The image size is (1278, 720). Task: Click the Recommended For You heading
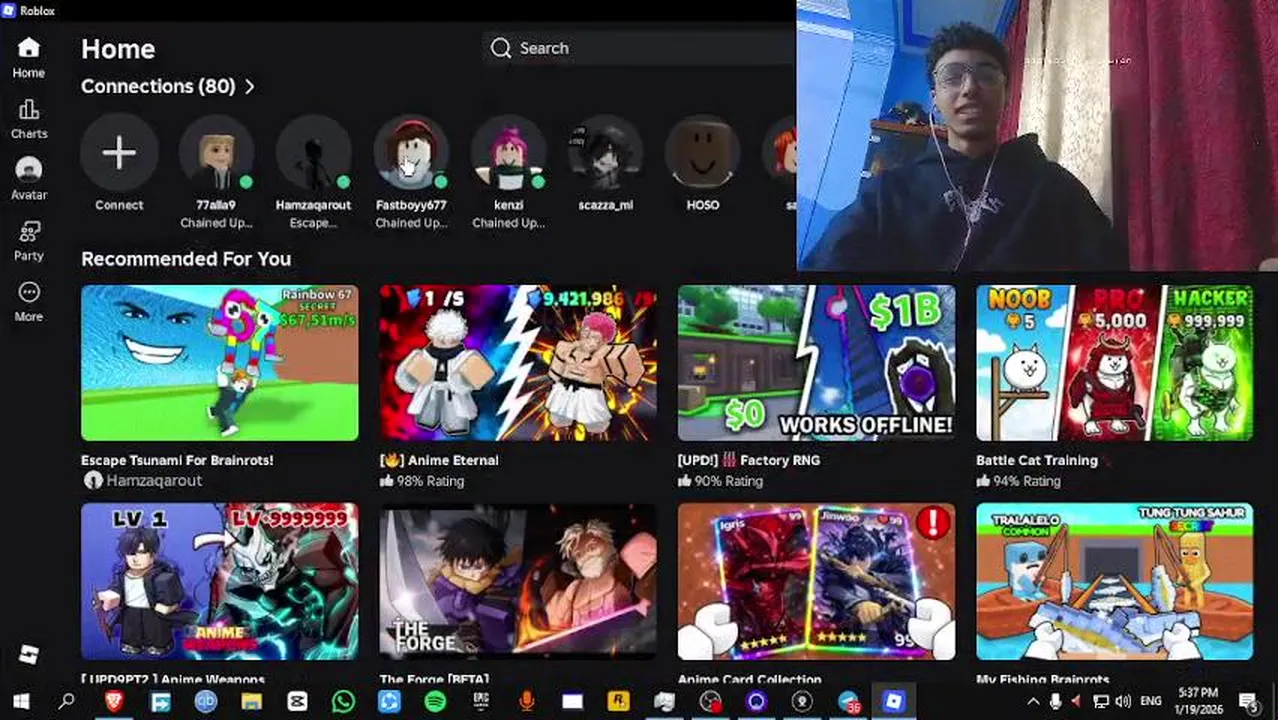pyautogui.click(x=186, y=259)
